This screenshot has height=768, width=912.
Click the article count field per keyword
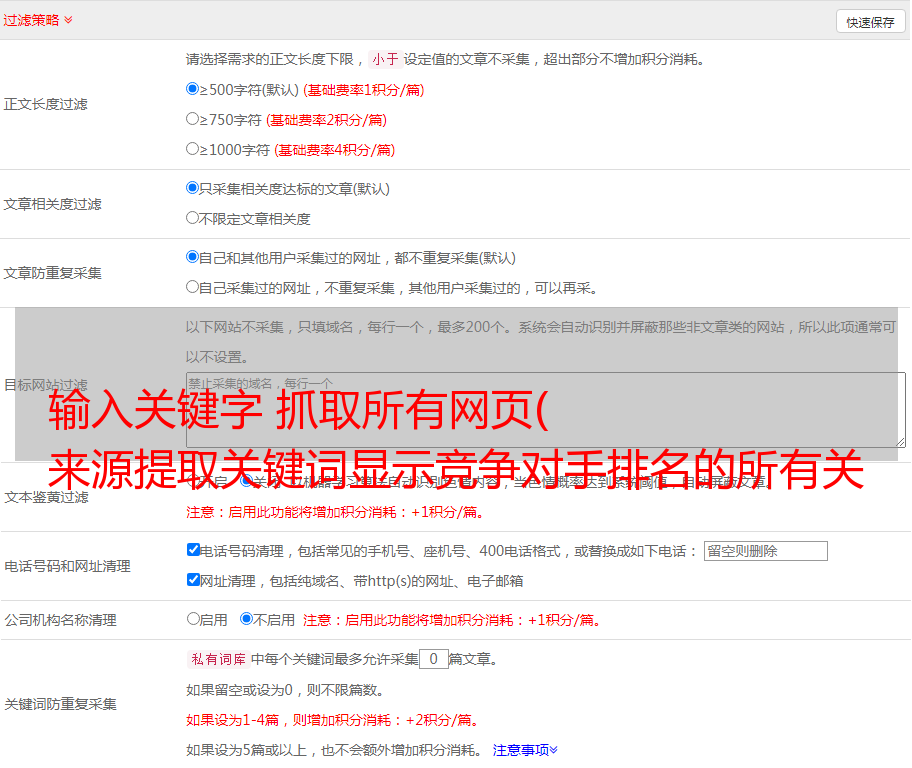(433, 659)
